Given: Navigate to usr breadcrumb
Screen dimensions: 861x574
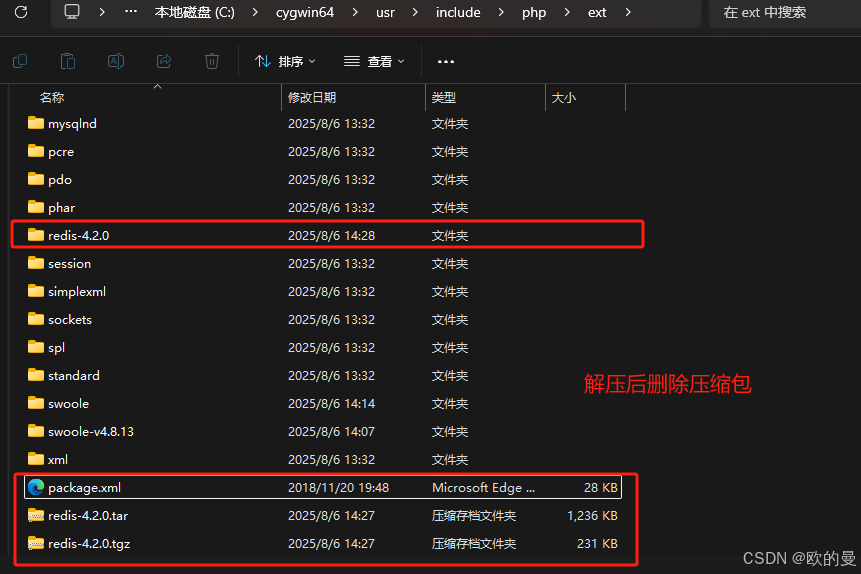Looking at the screenshot, I should pyautogui.click(x=385, y=12).
